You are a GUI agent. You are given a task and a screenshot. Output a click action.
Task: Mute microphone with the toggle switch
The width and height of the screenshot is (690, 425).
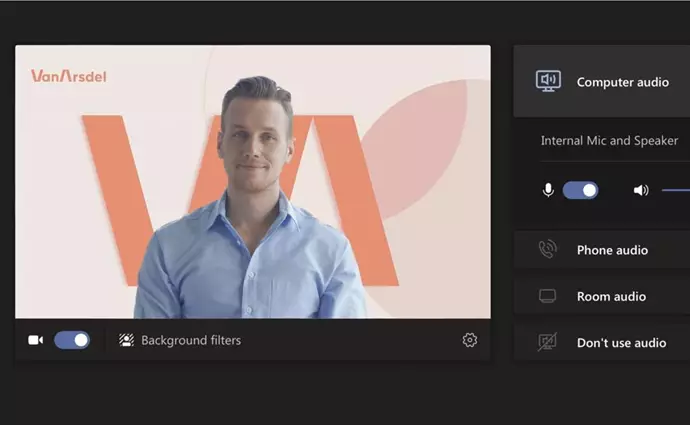coord(580,191)
